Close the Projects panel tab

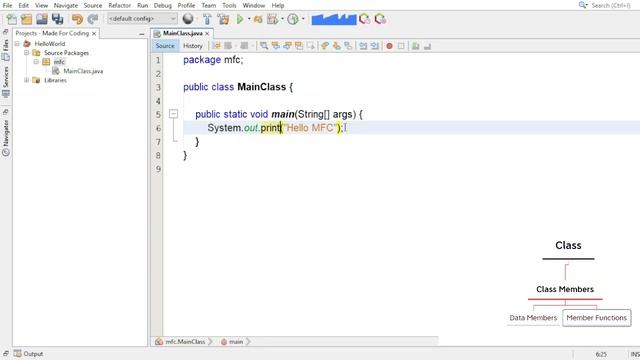click(94, 33)
